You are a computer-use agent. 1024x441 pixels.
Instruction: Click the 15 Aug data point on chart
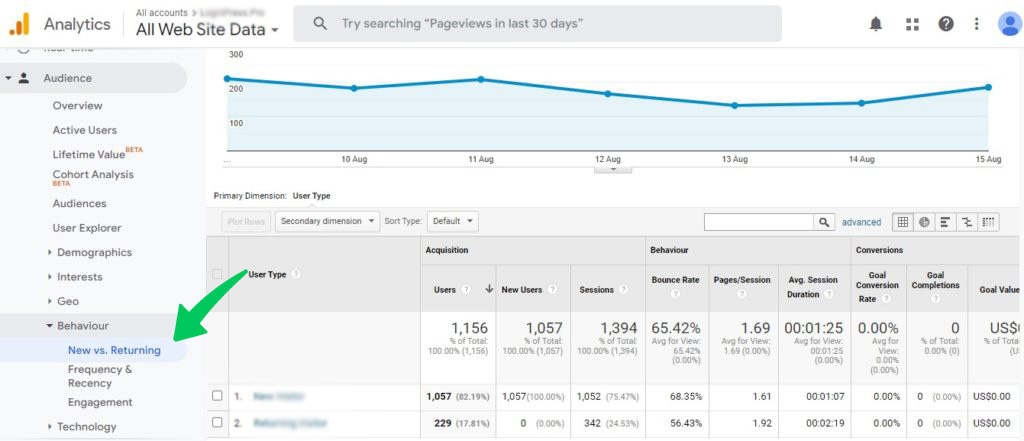tap(988, 87)
